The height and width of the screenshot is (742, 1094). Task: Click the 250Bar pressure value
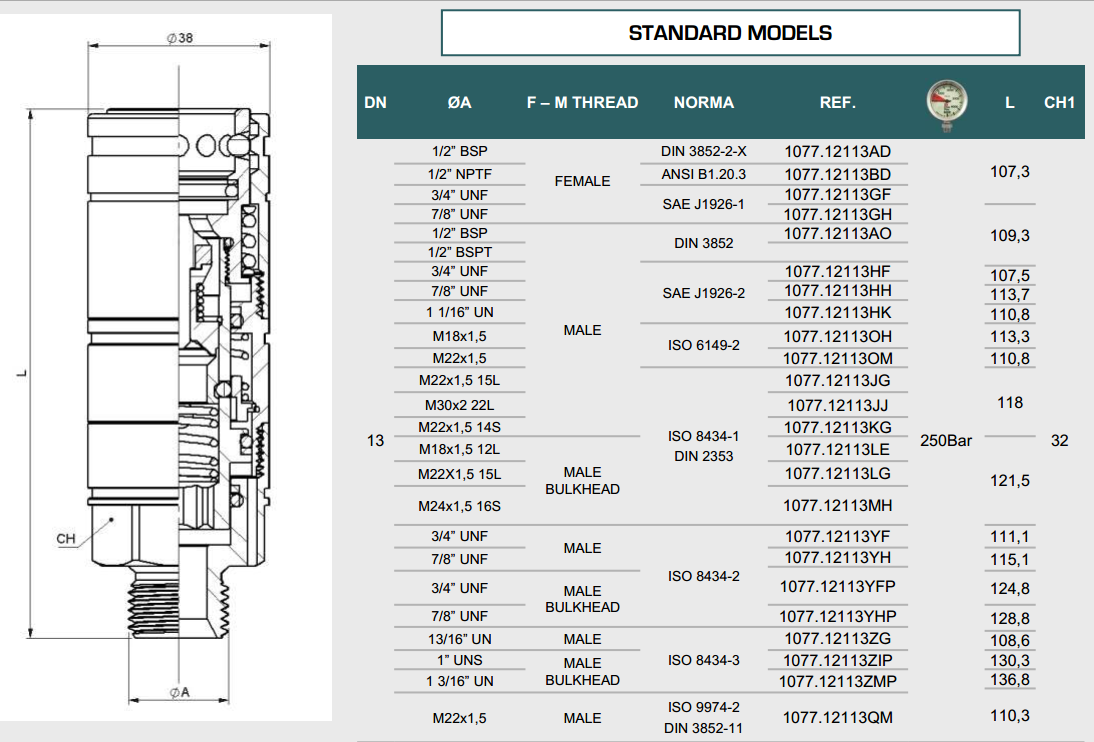944,440
